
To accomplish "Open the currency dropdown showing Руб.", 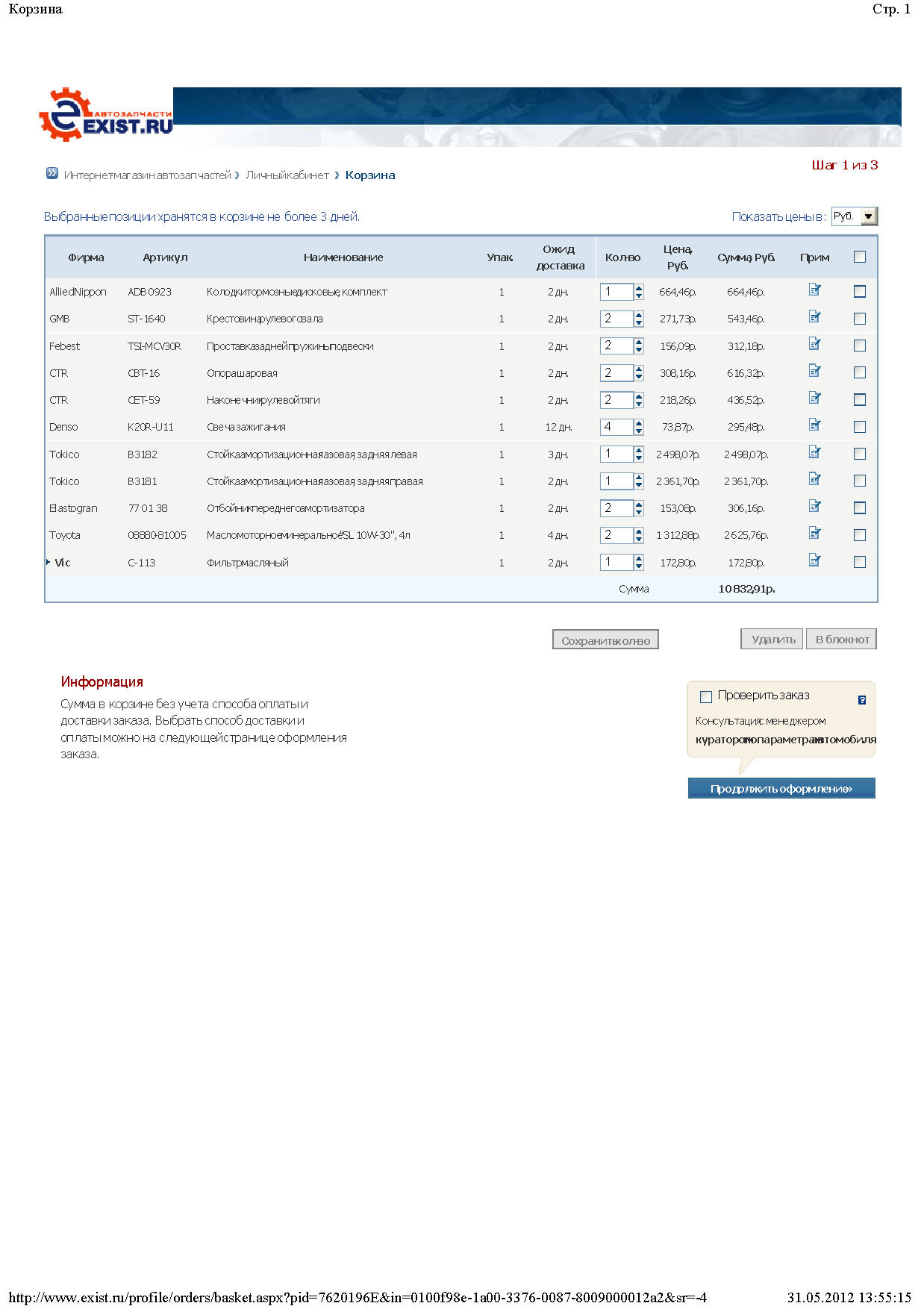I will point(868,216).
